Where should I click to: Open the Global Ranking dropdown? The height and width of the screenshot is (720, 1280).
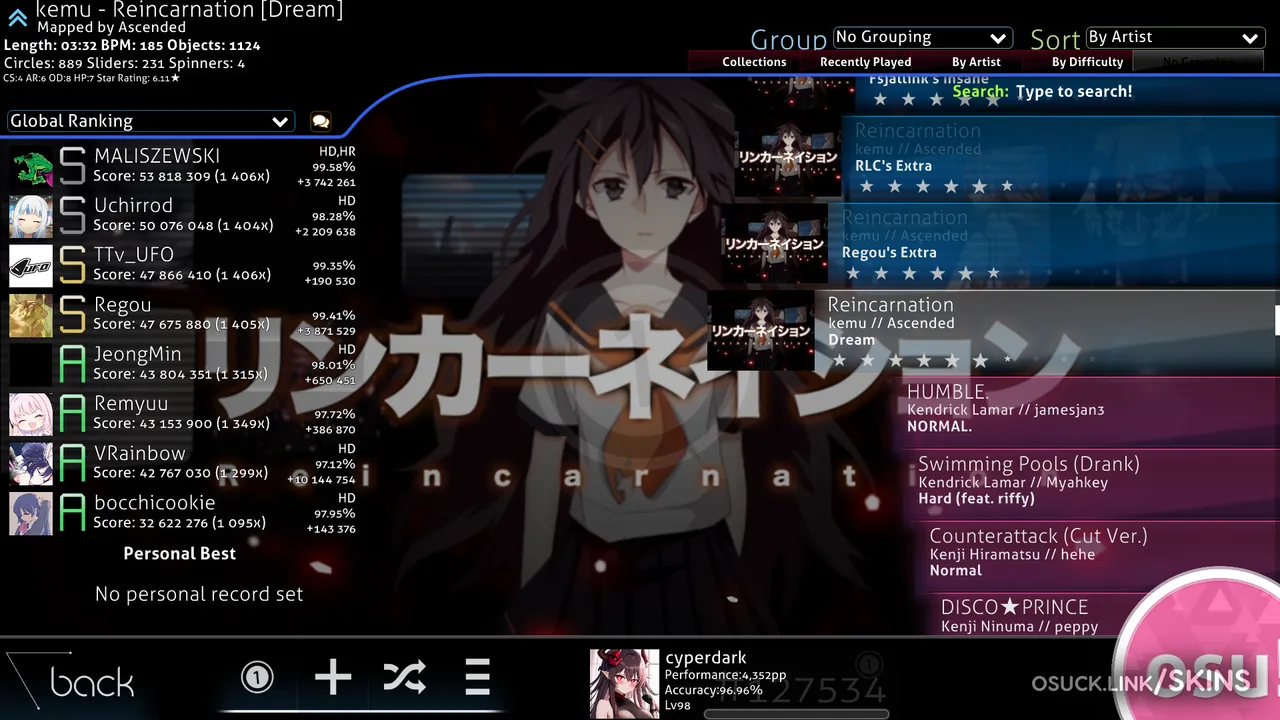click(150, 121)
